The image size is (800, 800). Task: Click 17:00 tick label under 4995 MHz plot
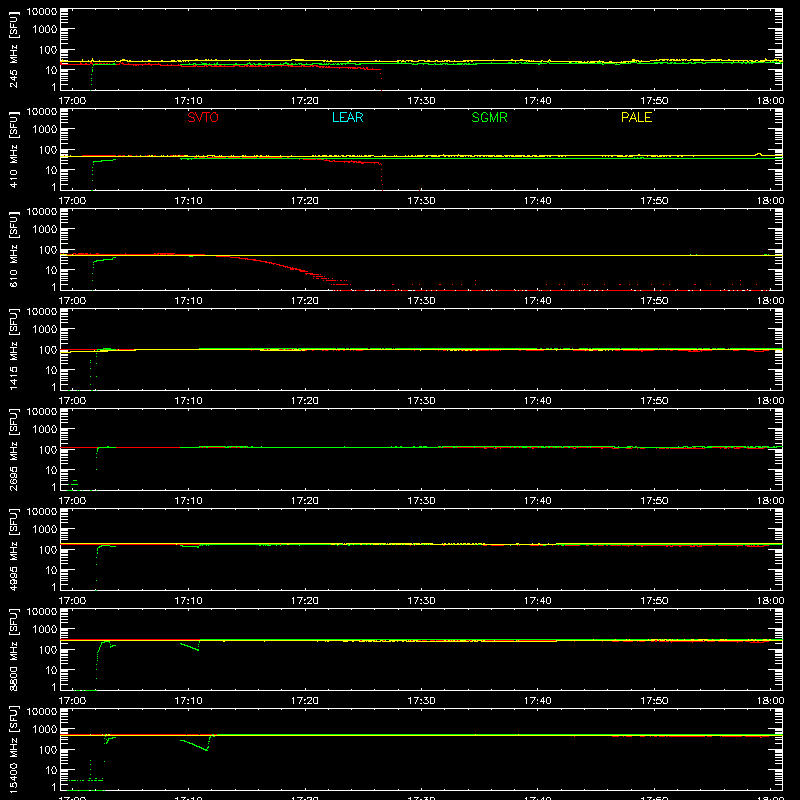[72, 601]
